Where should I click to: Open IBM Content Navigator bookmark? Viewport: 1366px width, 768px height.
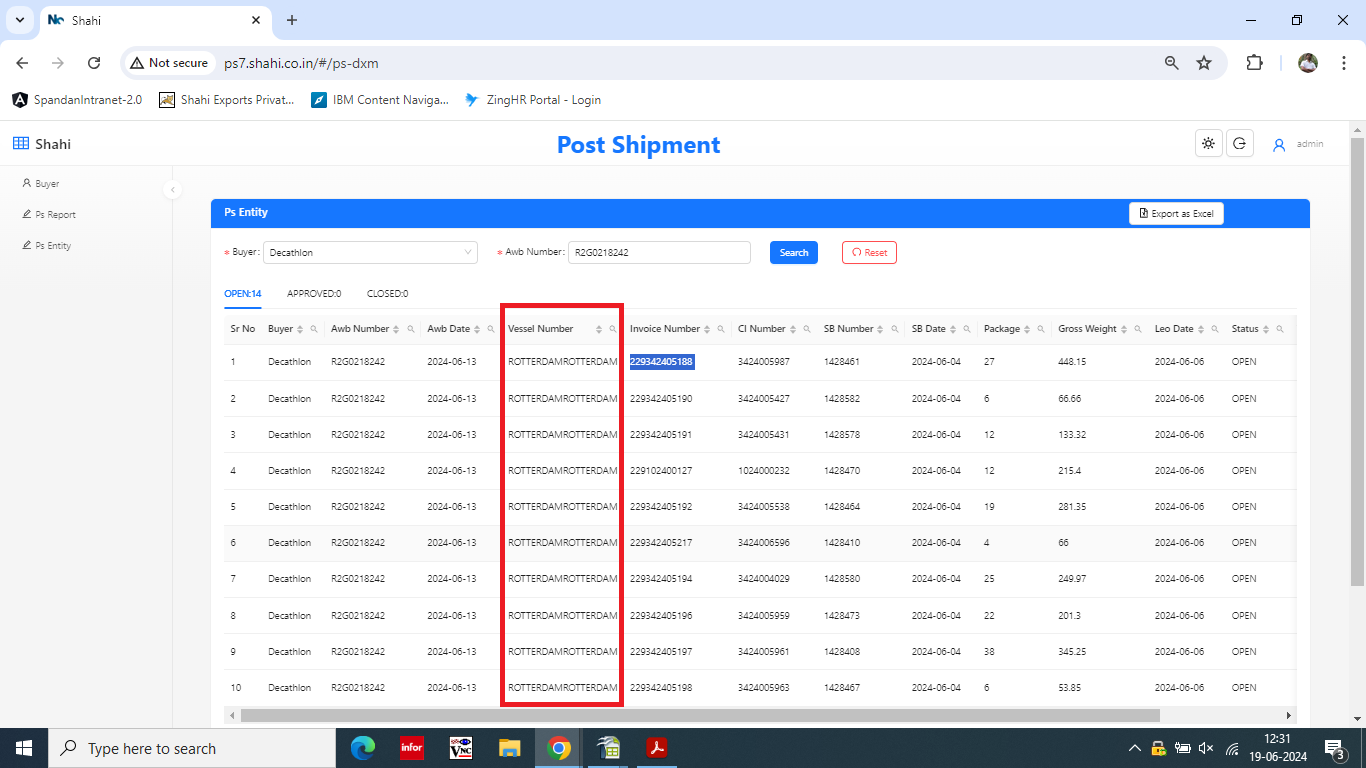[x=380, y=100]
